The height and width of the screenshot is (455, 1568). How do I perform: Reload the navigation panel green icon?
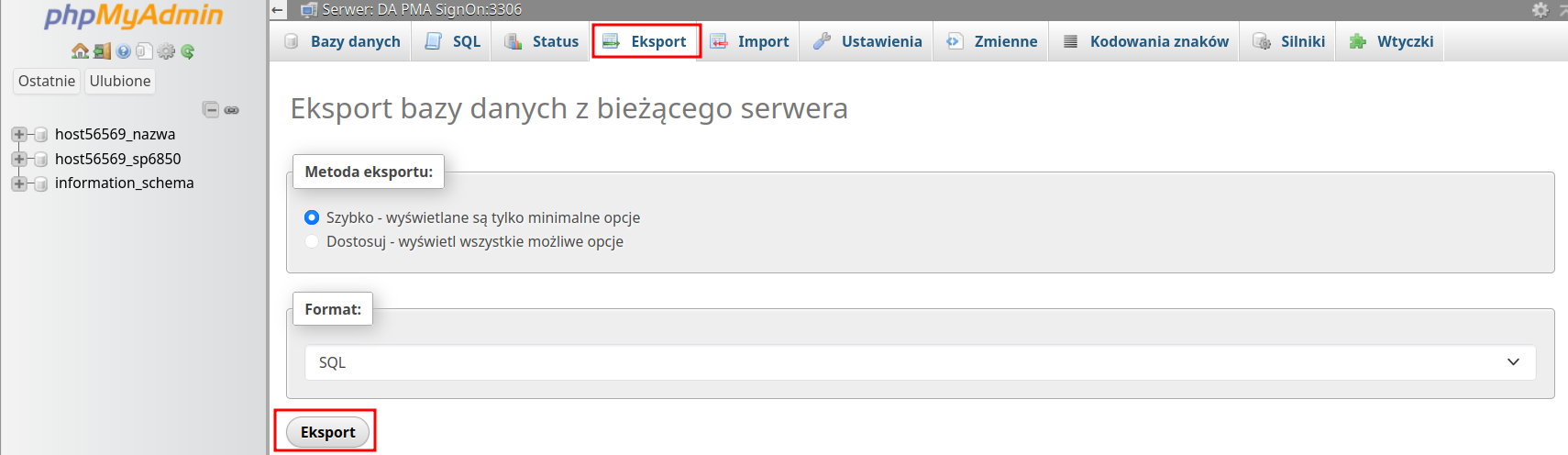[x=187, y=51]
